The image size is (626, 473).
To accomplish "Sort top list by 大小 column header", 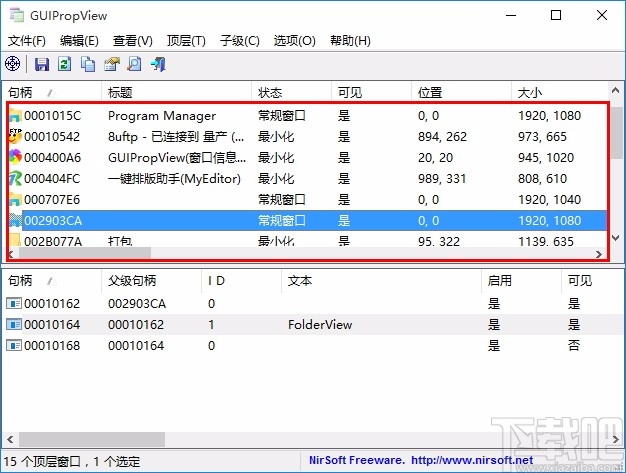I will pyautogui.click(x=559, y=93).
